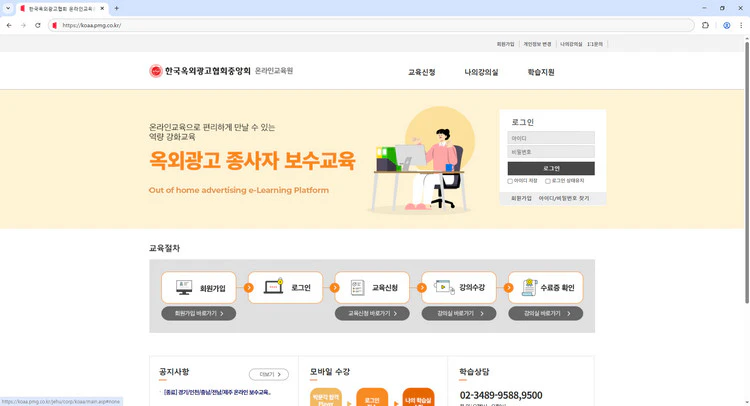Click 회원가입 in the top utility bar
This screenshot has height=406, width=750.
click(505, 44)
